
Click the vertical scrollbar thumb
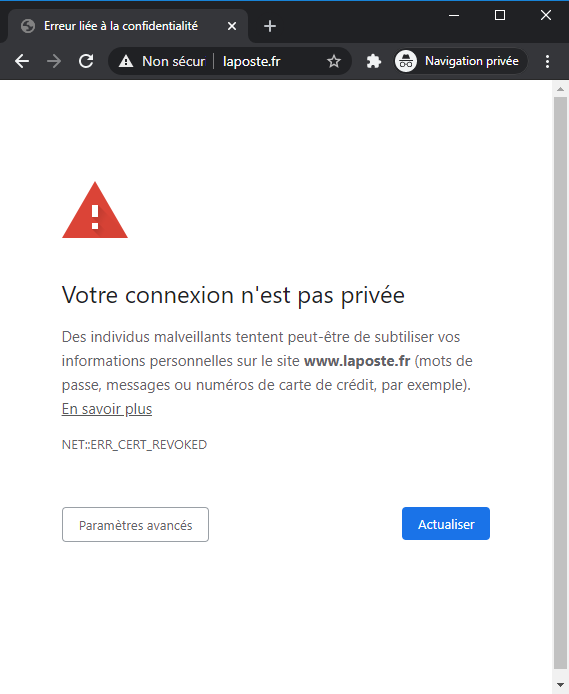tap(561, 383)
